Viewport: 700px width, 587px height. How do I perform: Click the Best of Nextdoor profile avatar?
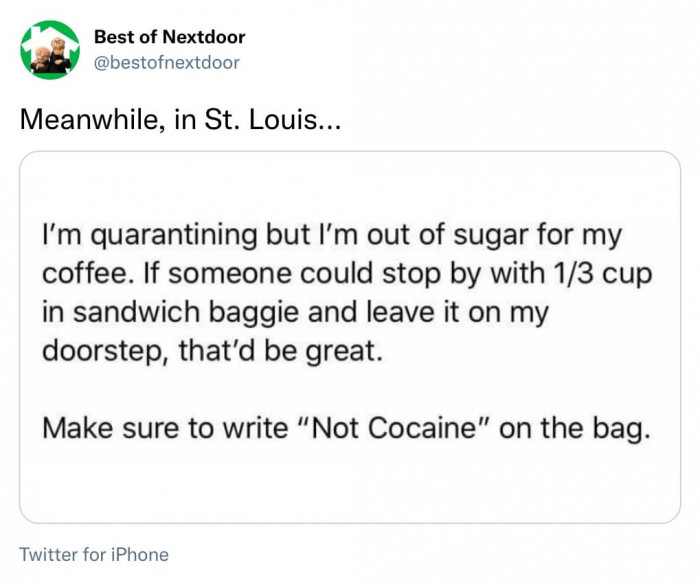click(x=50, y=50)
